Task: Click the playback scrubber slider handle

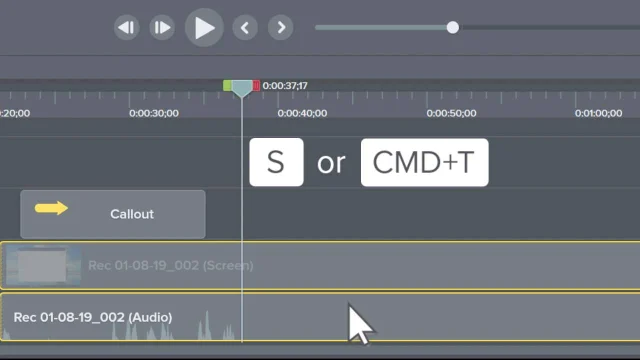Action: [452, 28]
